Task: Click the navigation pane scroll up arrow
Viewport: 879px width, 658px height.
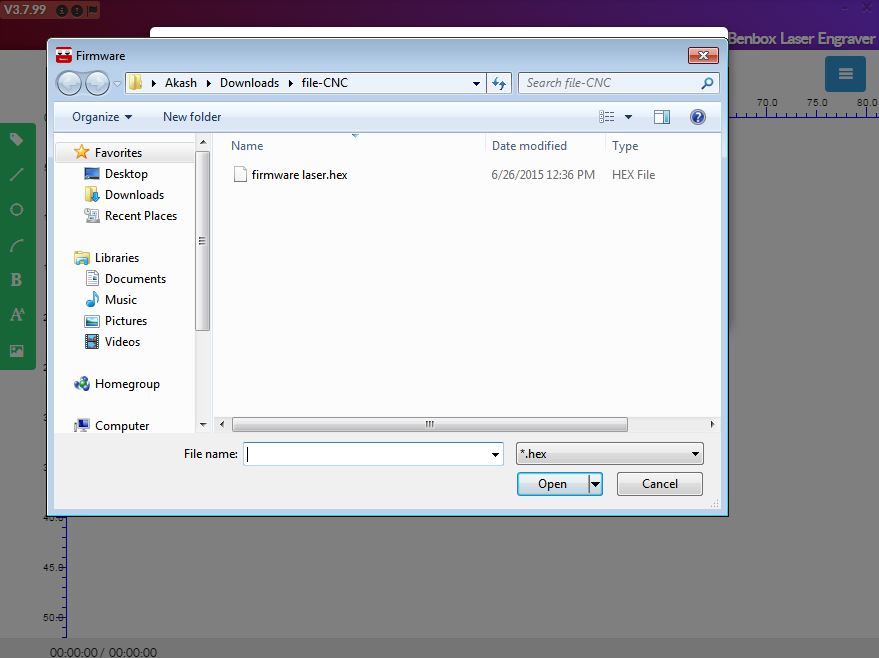Action: point(203,142)
